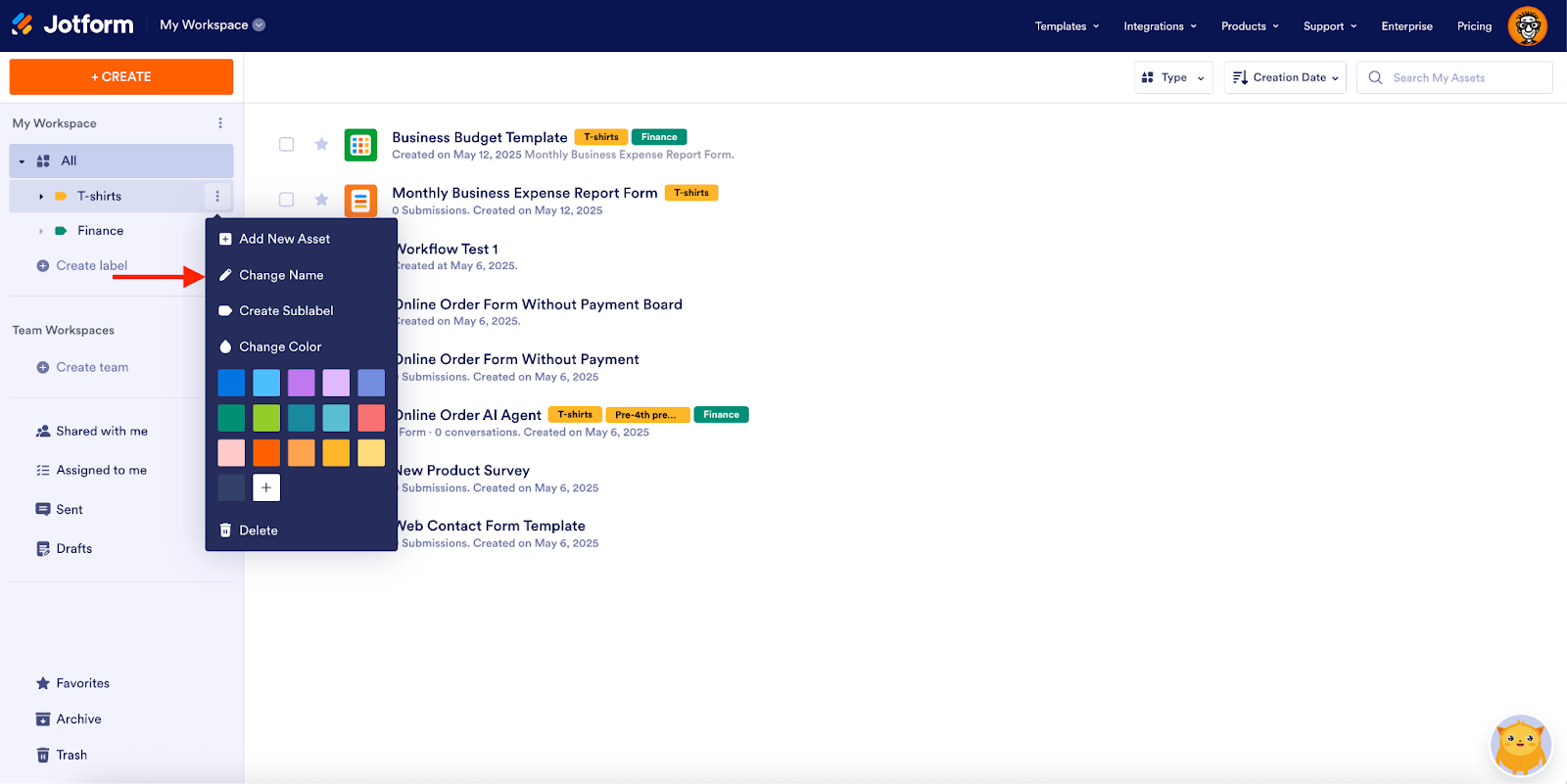
Task: Check the Monthly Business Expense Report checkbox
Action: pyautogui.click(x=286, y=200)
